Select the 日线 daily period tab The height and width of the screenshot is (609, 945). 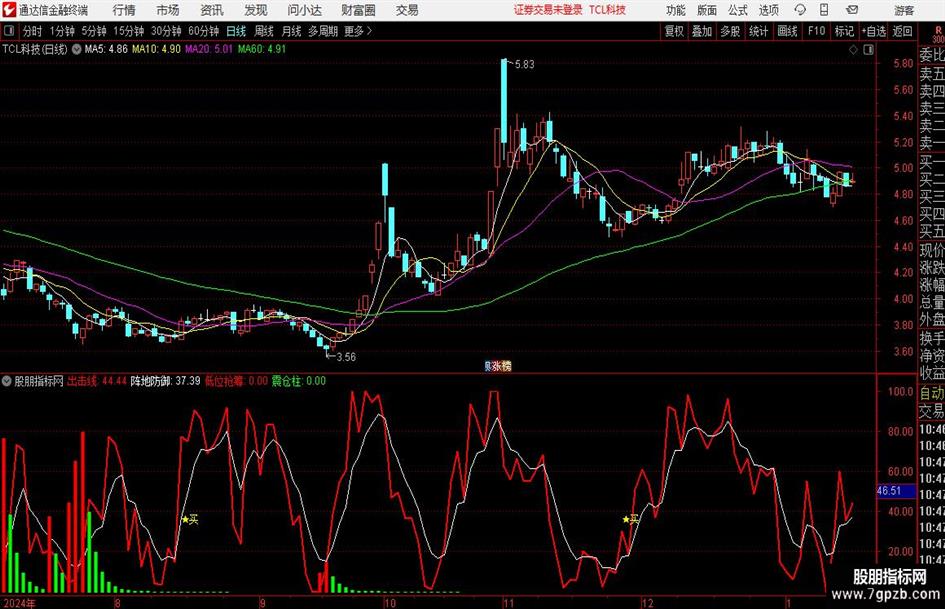point(236,31)
